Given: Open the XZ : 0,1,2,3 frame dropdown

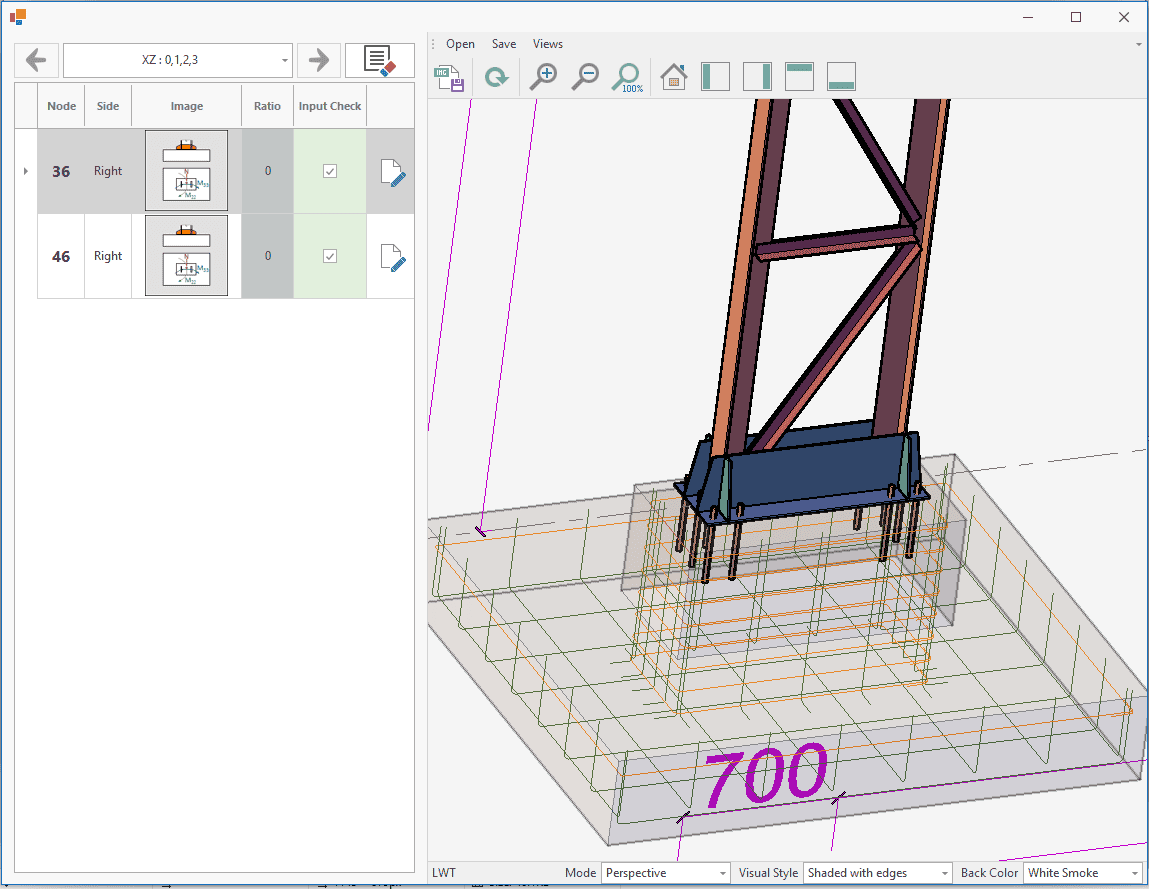Looking at the screenshot, I should click(285, 61).
